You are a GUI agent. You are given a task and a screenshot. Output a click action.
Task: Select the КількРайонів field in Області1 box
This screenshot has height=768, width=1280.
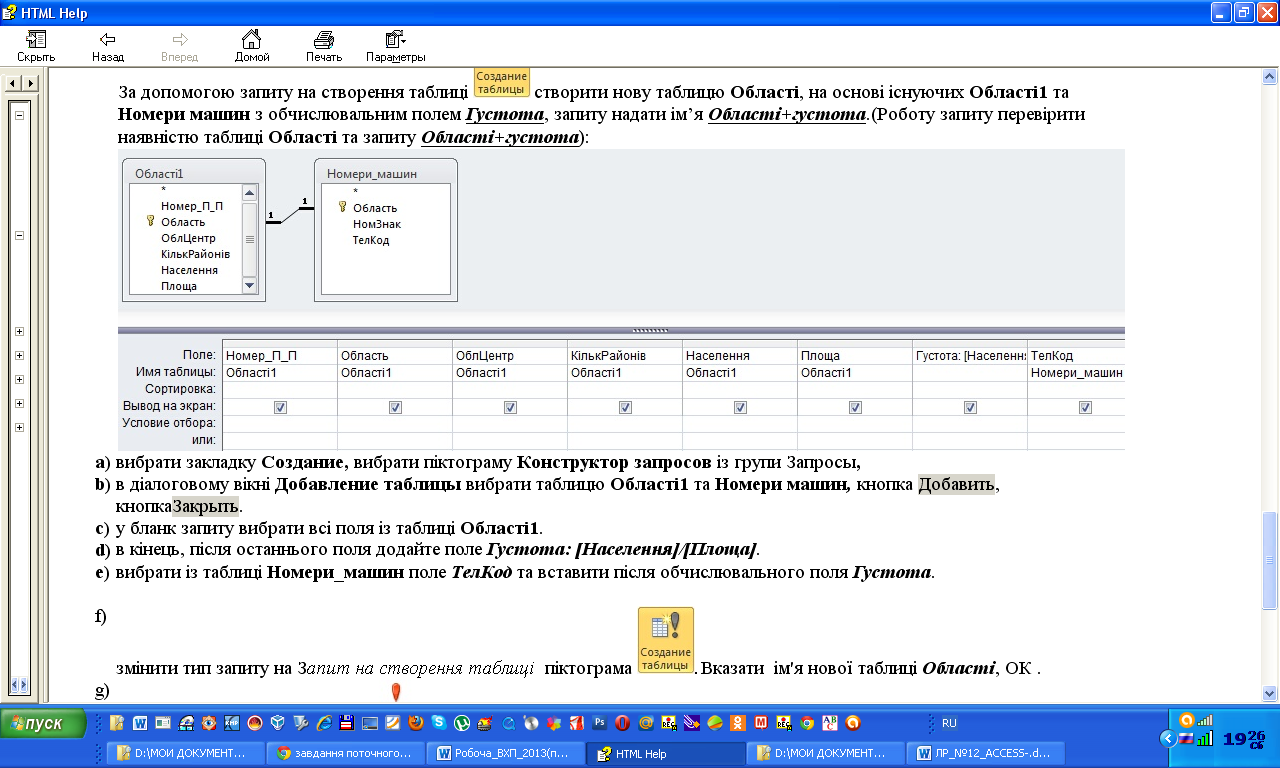(x=195, y=254)
